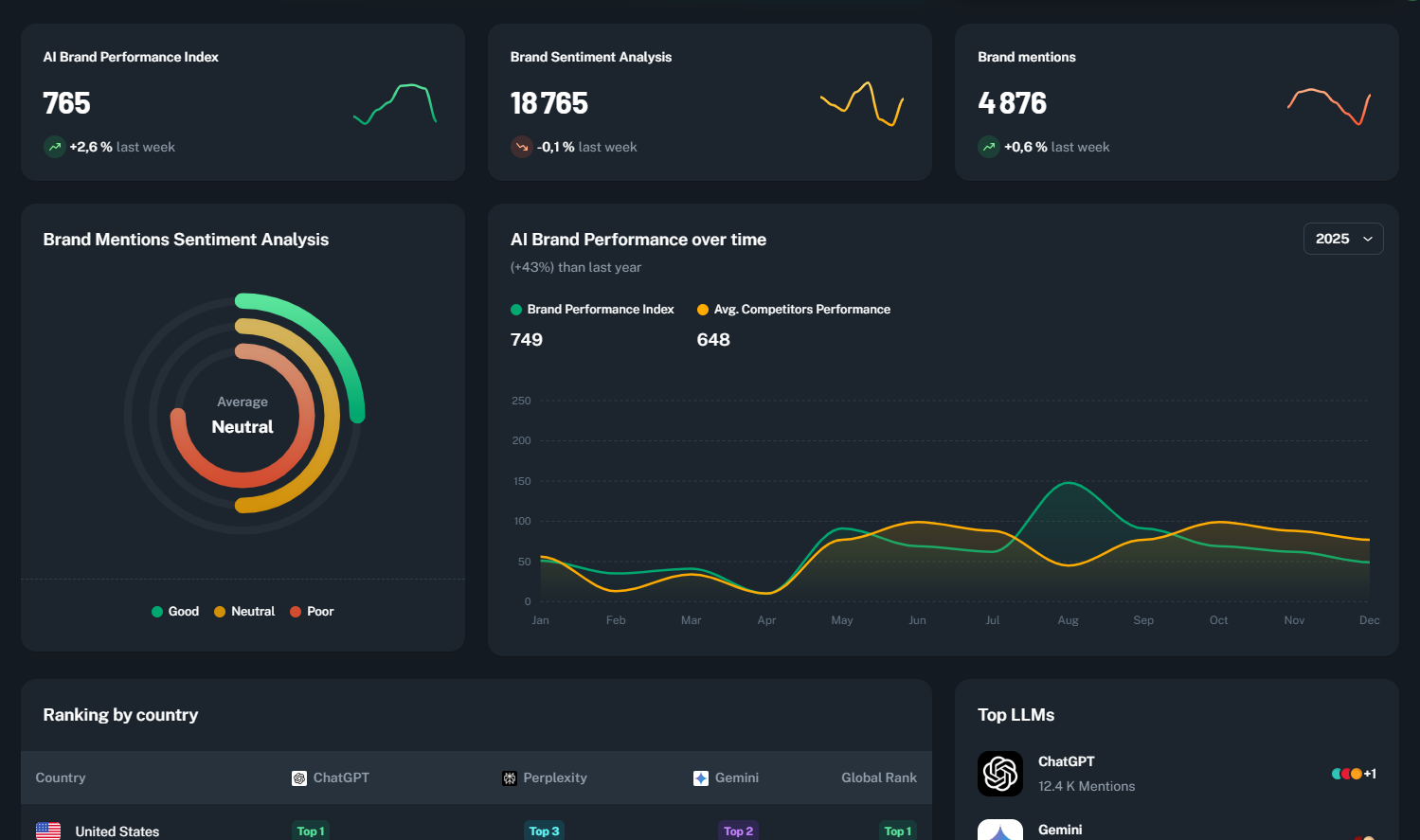Toggle the Good sentiment legend item

[175, 612]
